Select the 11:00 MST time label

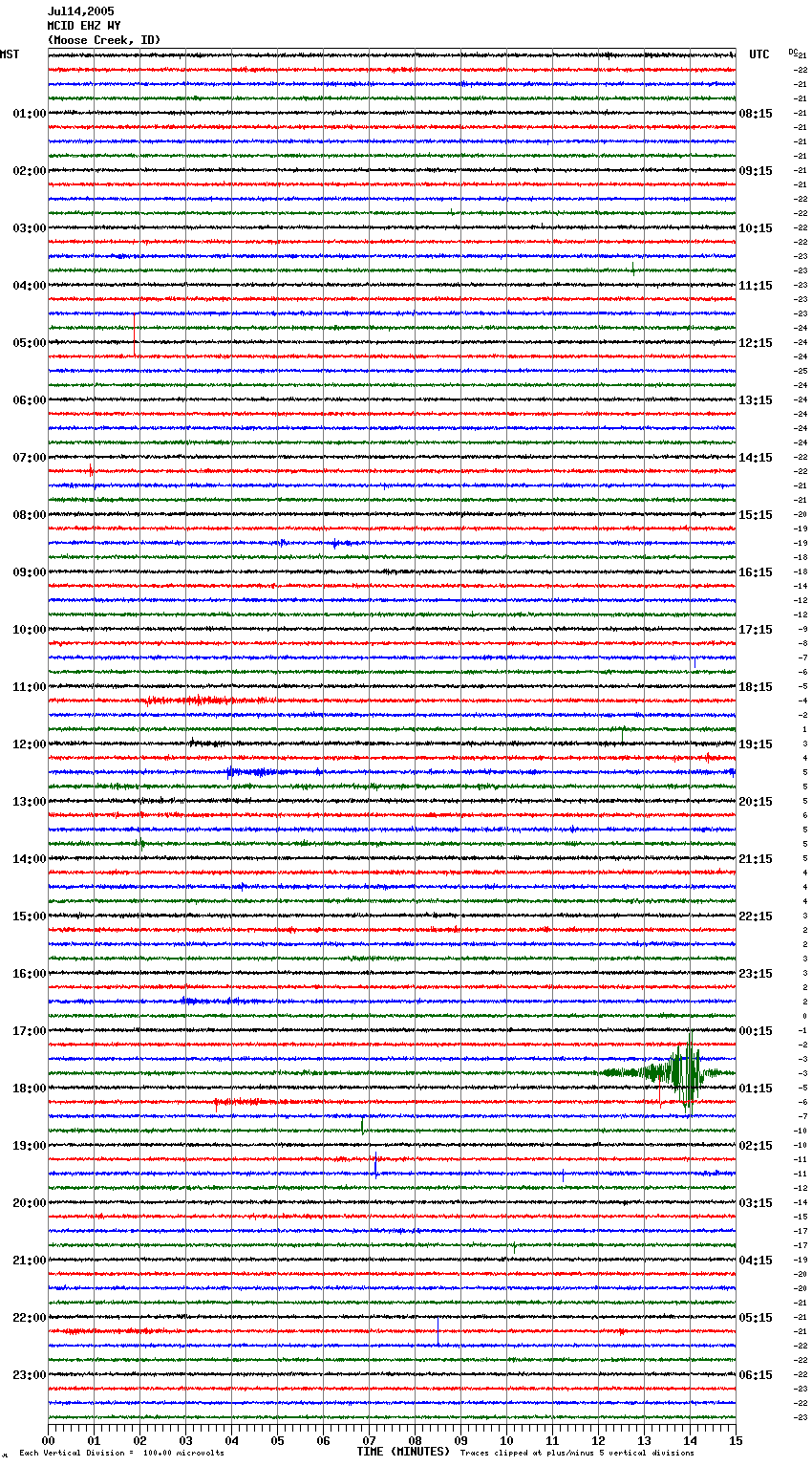tap(30, 687)
